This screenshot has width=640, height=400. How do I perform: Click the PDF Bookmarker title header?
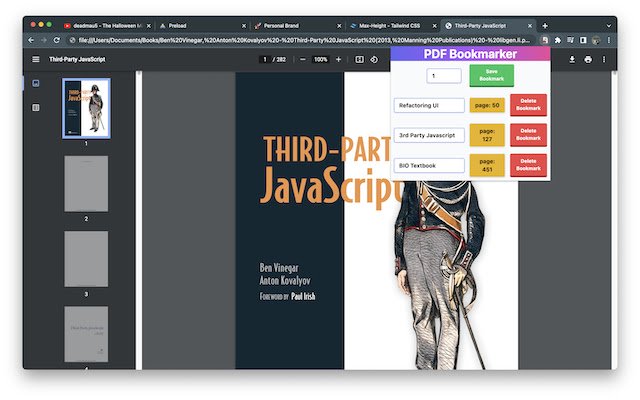click(x=470, y=54)
